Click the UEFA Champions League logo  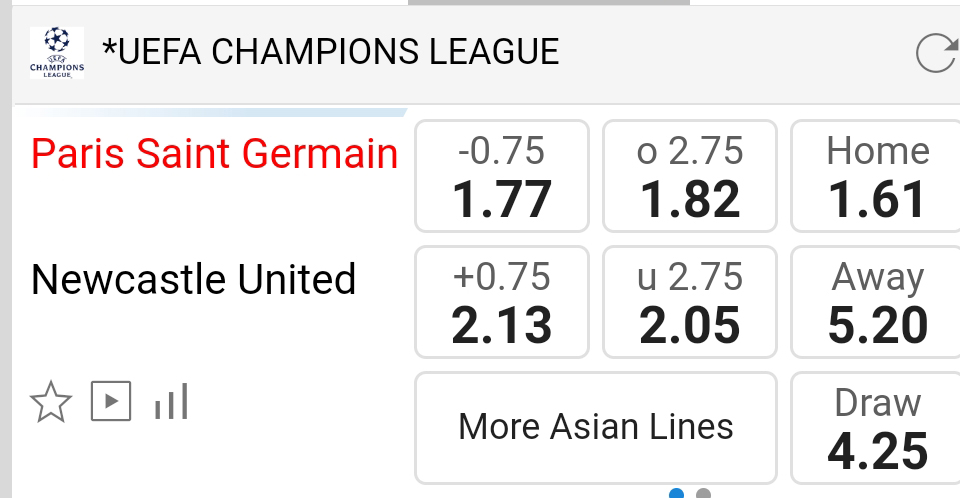click(x=57, y=52)
